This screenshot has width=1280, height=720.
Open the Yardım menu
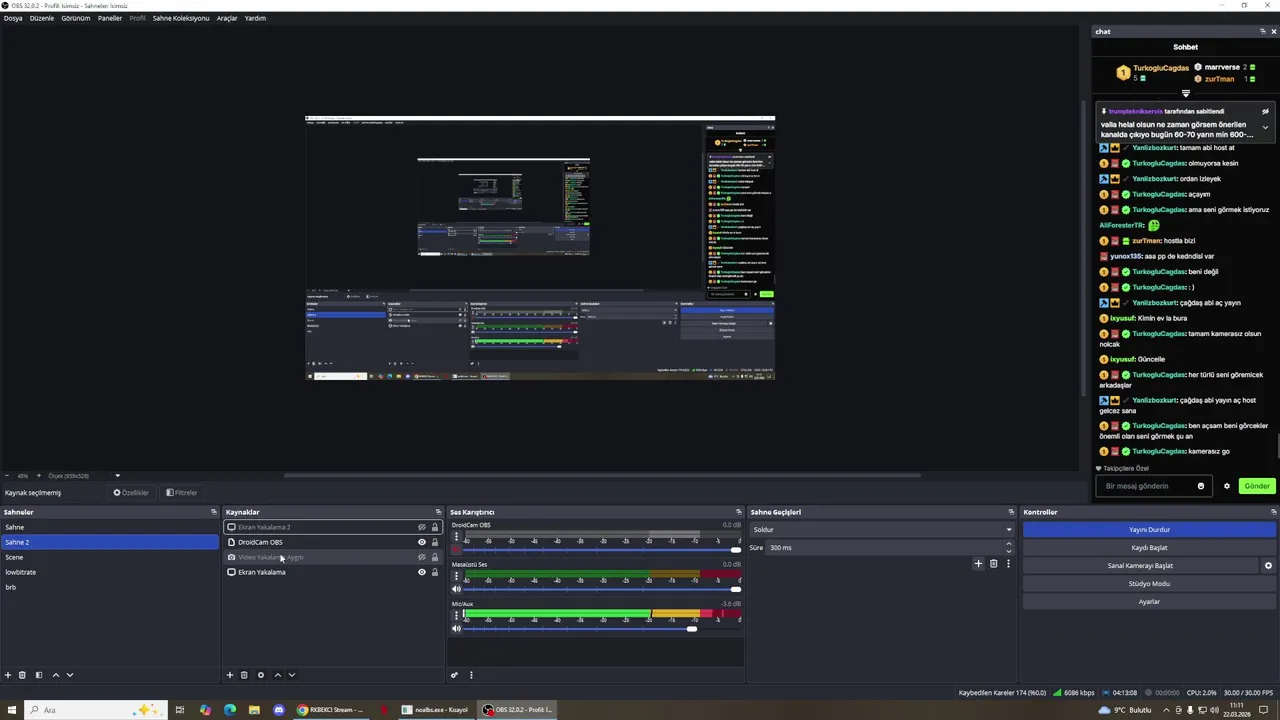[x=255, y=18]
